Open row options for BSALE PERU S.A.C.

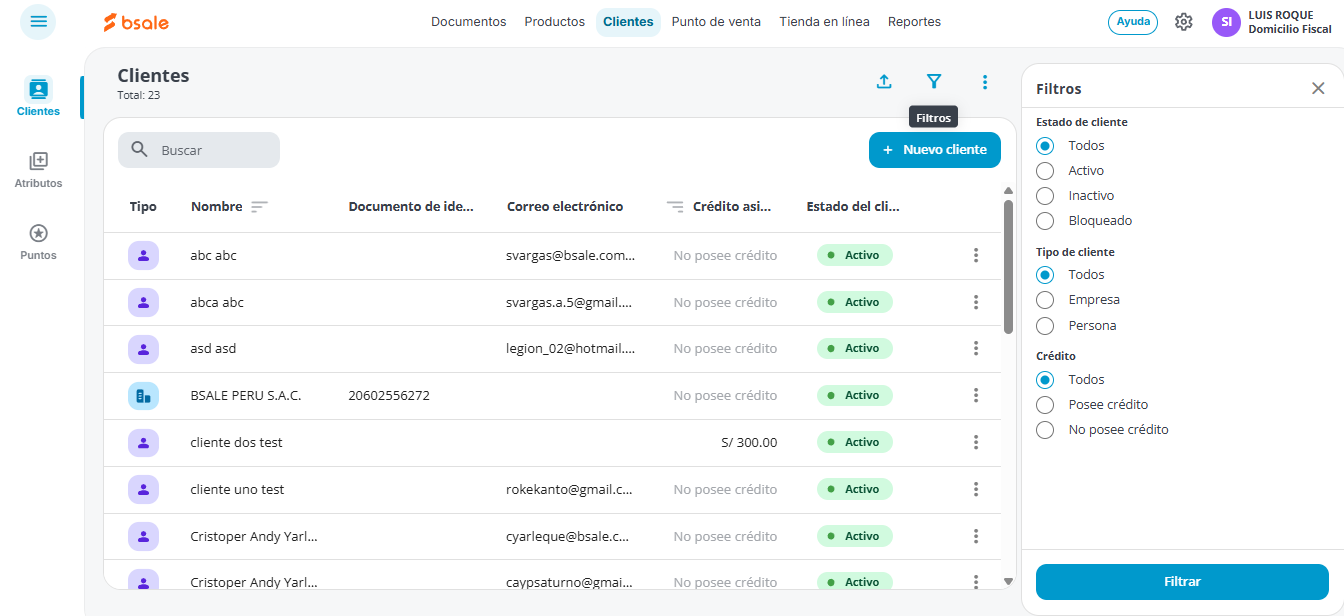(976, 395)
